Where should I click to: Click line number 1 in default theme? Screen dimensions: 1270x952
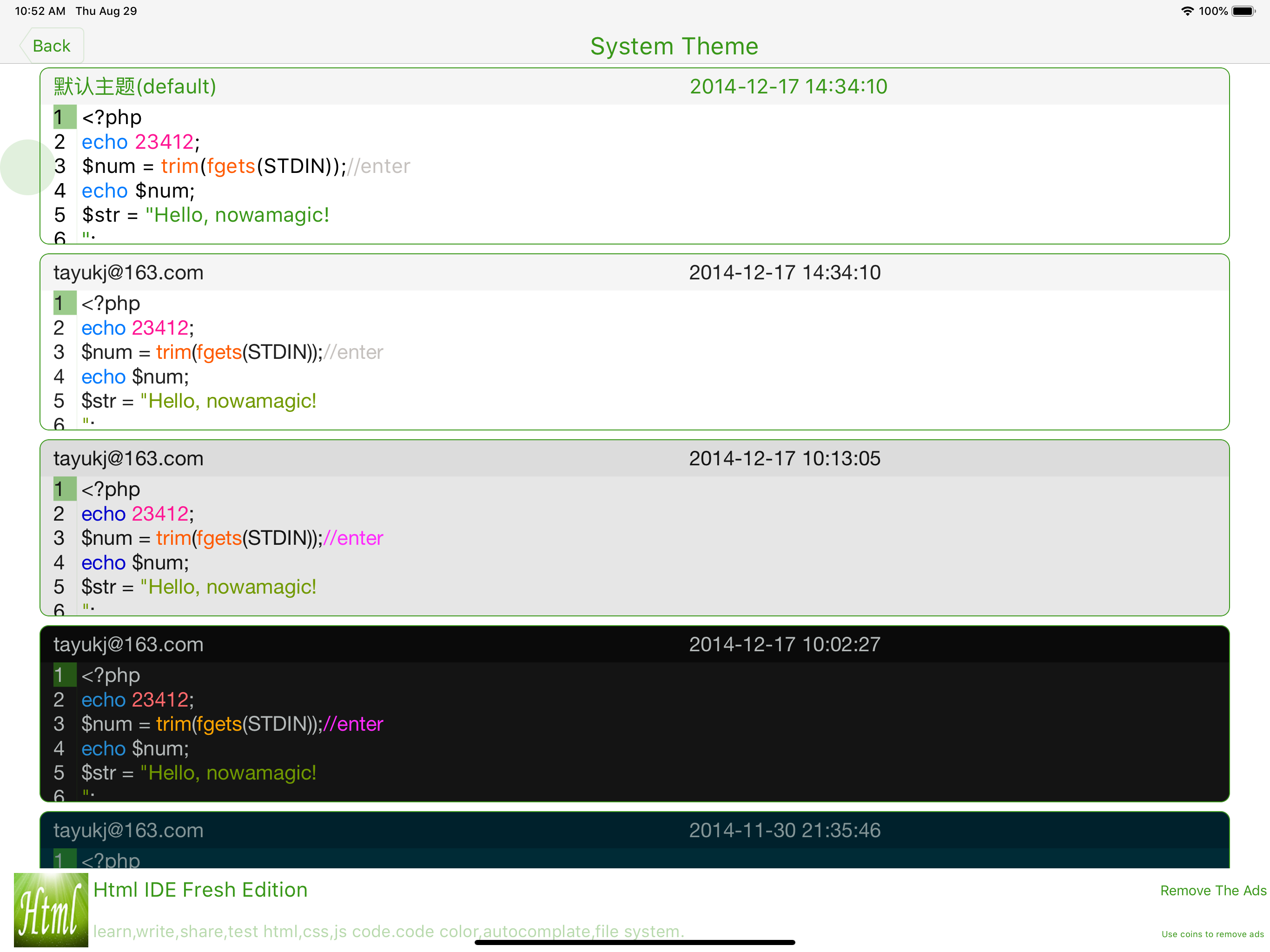tap(64, 117)
